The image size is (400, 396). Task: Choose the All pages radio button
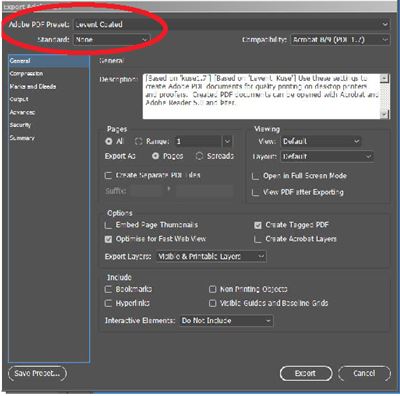[x=109, y=141]
